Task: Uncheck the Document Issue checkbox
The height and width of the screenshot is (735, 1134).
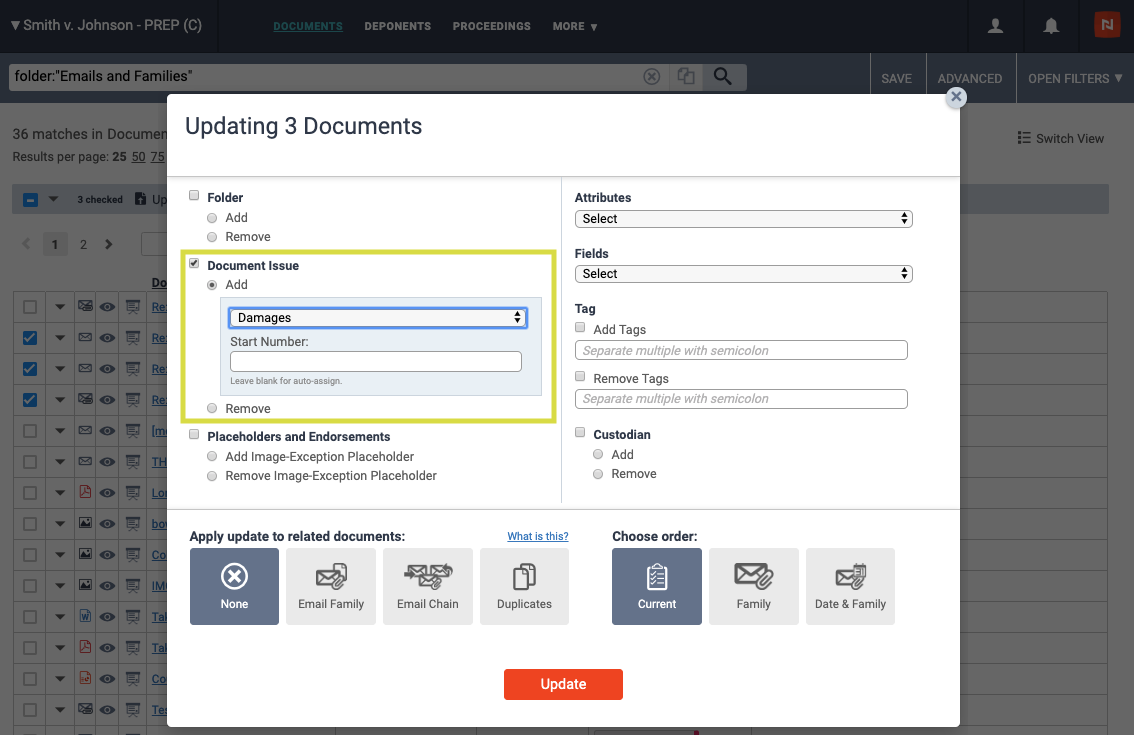Action: (x=194, y=263)
